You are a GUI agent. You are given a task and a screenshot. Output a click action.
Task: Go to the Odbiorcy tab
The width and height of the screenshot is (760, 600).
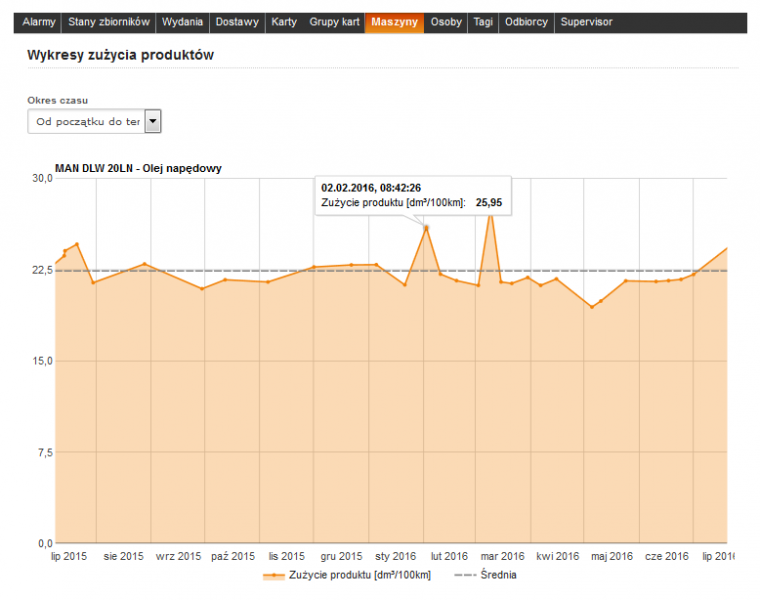click(526, 22)
